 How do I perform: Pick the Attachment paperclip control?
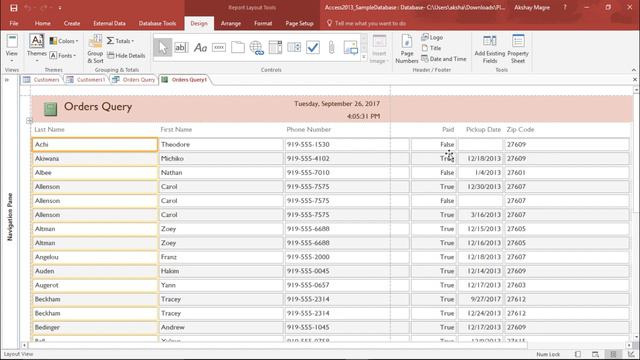coord(331,47)
